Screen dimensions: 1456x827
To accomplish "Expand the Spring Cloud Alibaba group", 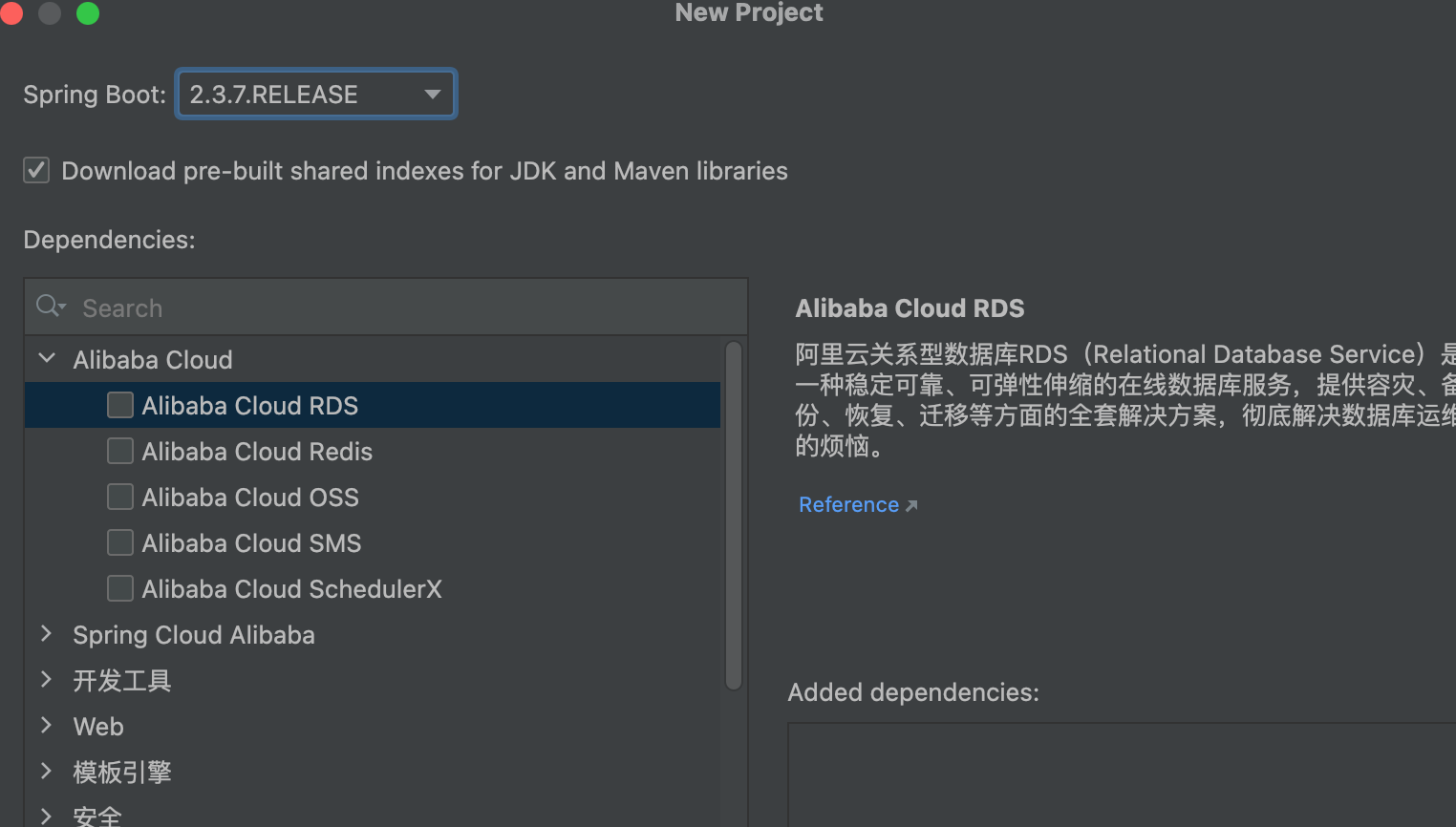I will click(x=46, y=633).
